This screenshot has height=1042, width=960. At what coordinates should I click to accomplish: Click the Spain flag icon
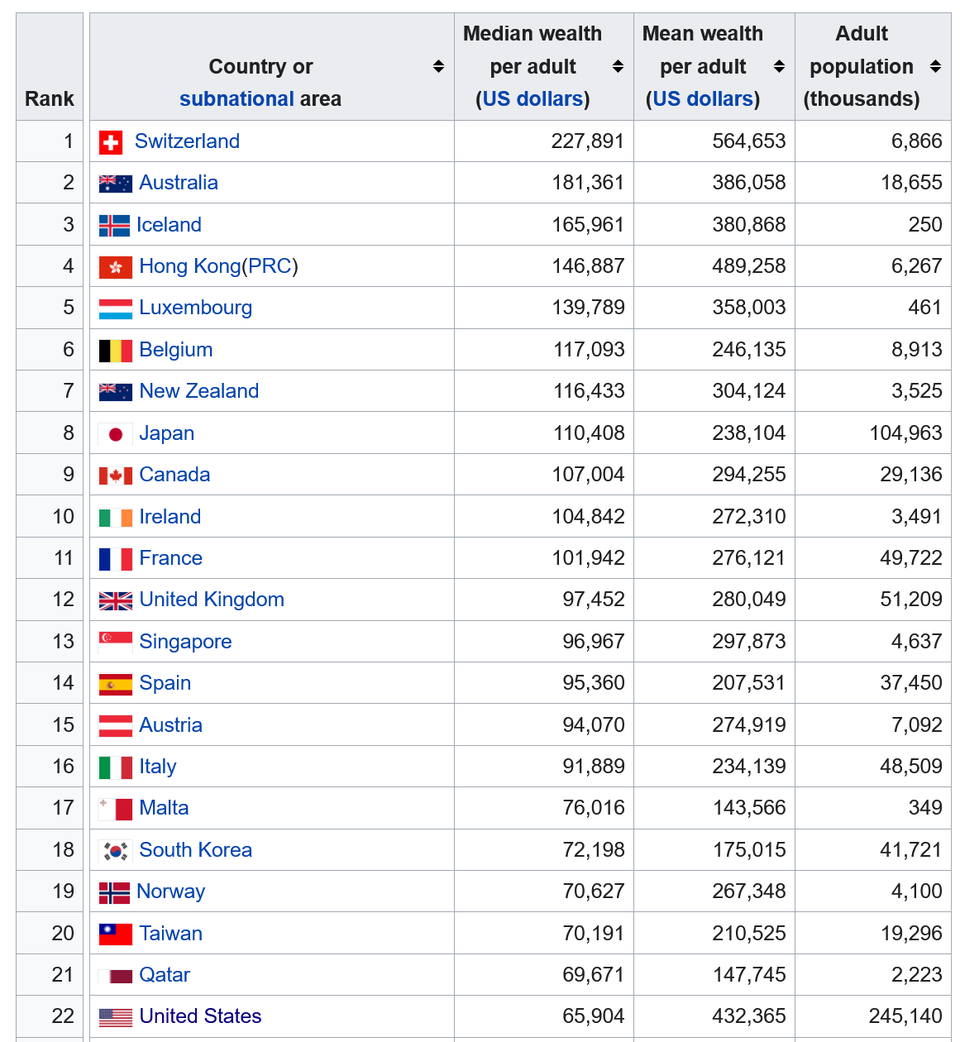pos(115,684)
